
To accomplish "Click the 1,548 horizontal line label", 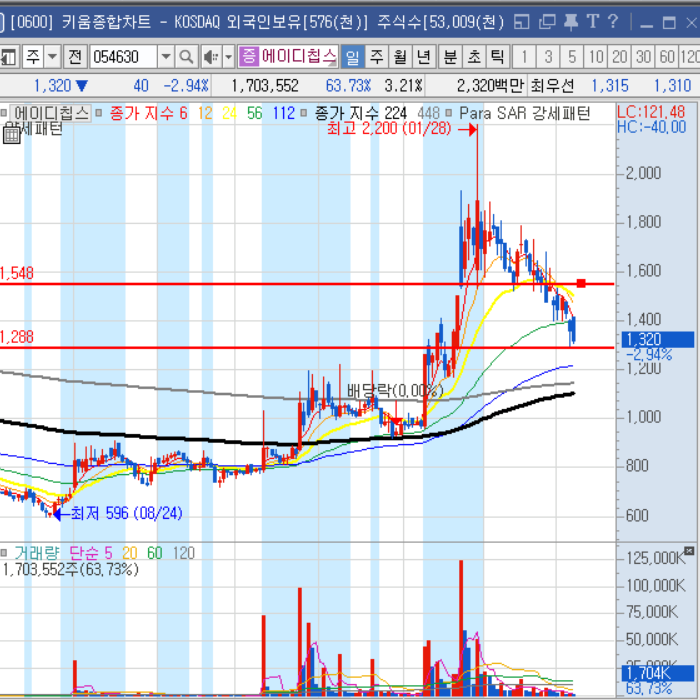I will [17, 273].
